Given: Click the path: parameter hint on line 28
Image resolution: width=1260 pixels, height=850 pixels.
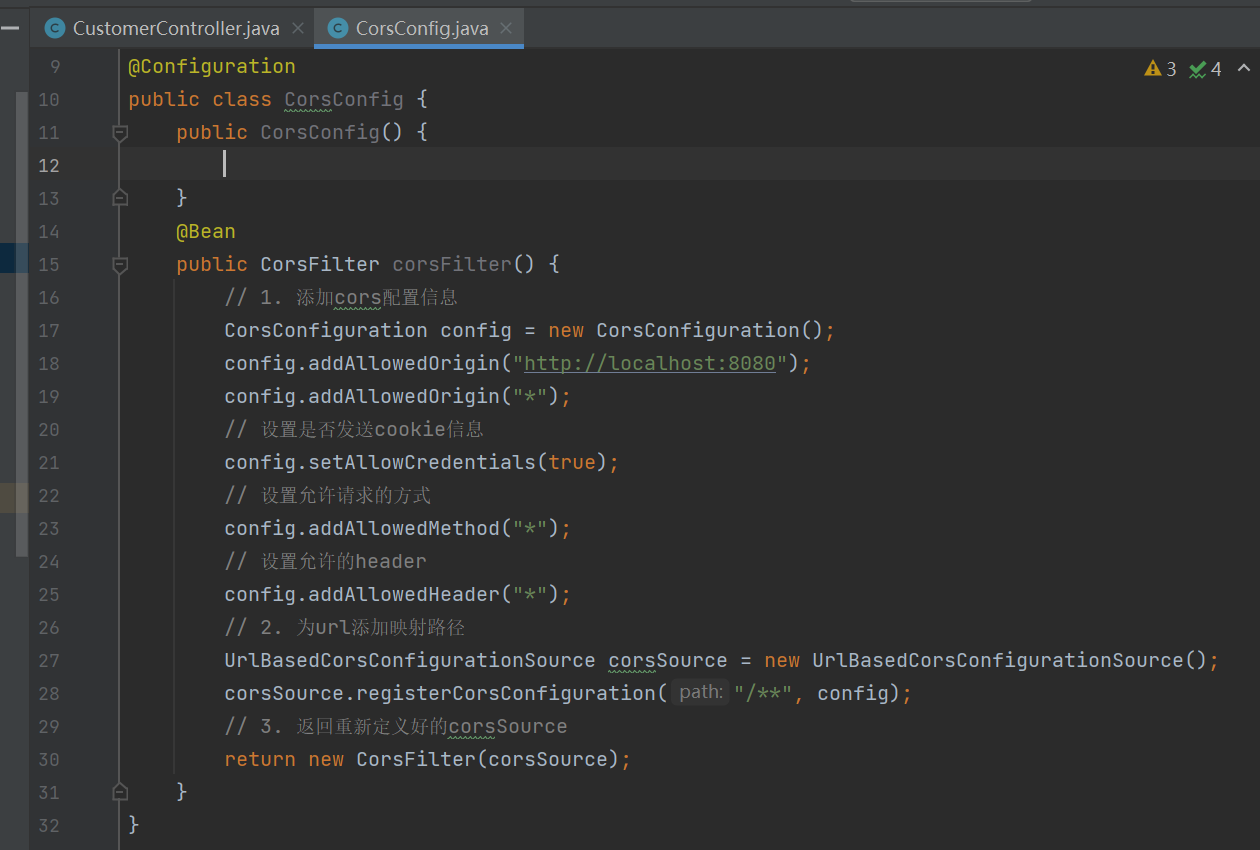Looking at the screenshot, I should click(701, 693).
